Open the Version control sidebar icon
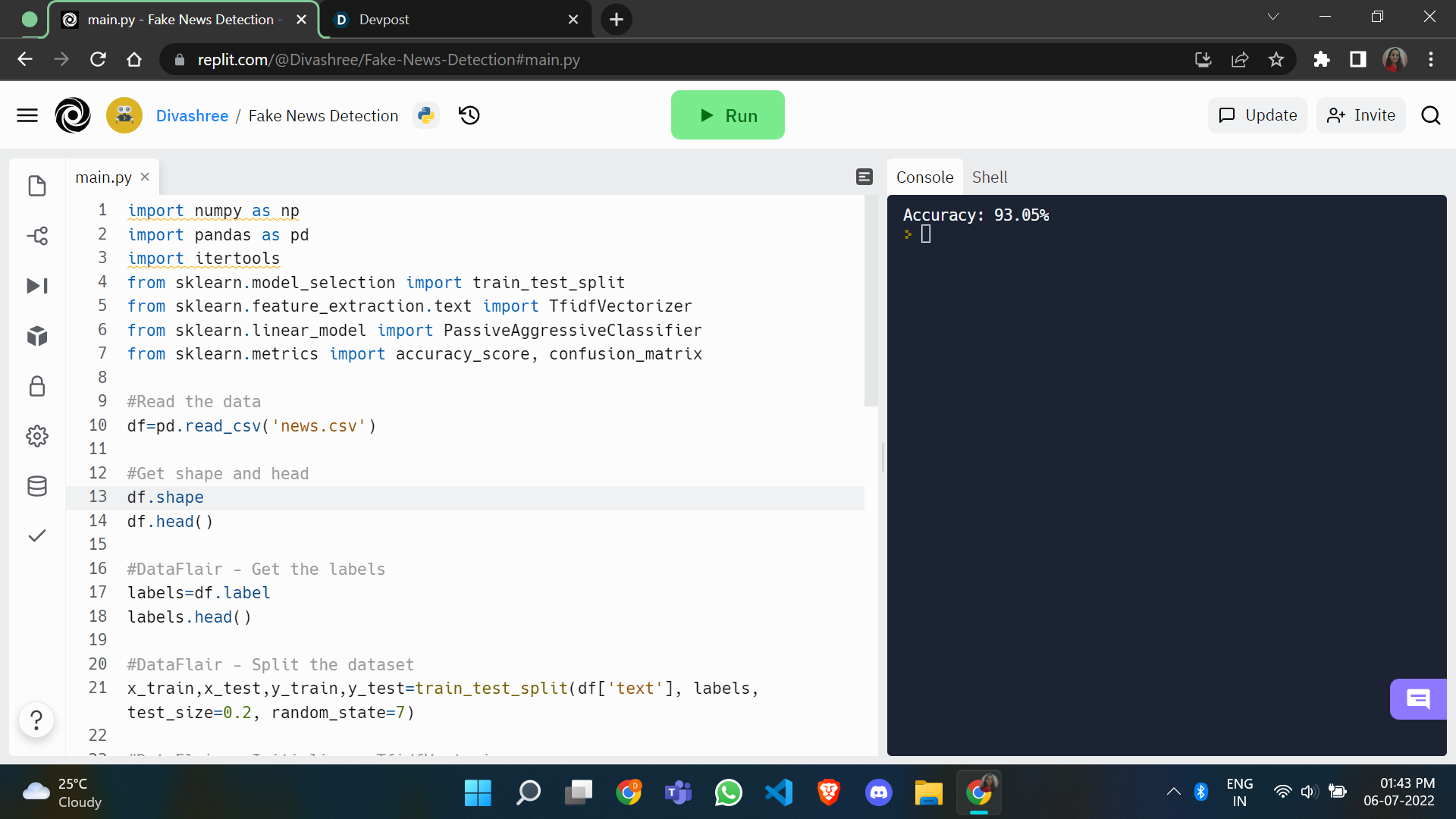The width and height of the screenshot is (1456, 819). 36,236
